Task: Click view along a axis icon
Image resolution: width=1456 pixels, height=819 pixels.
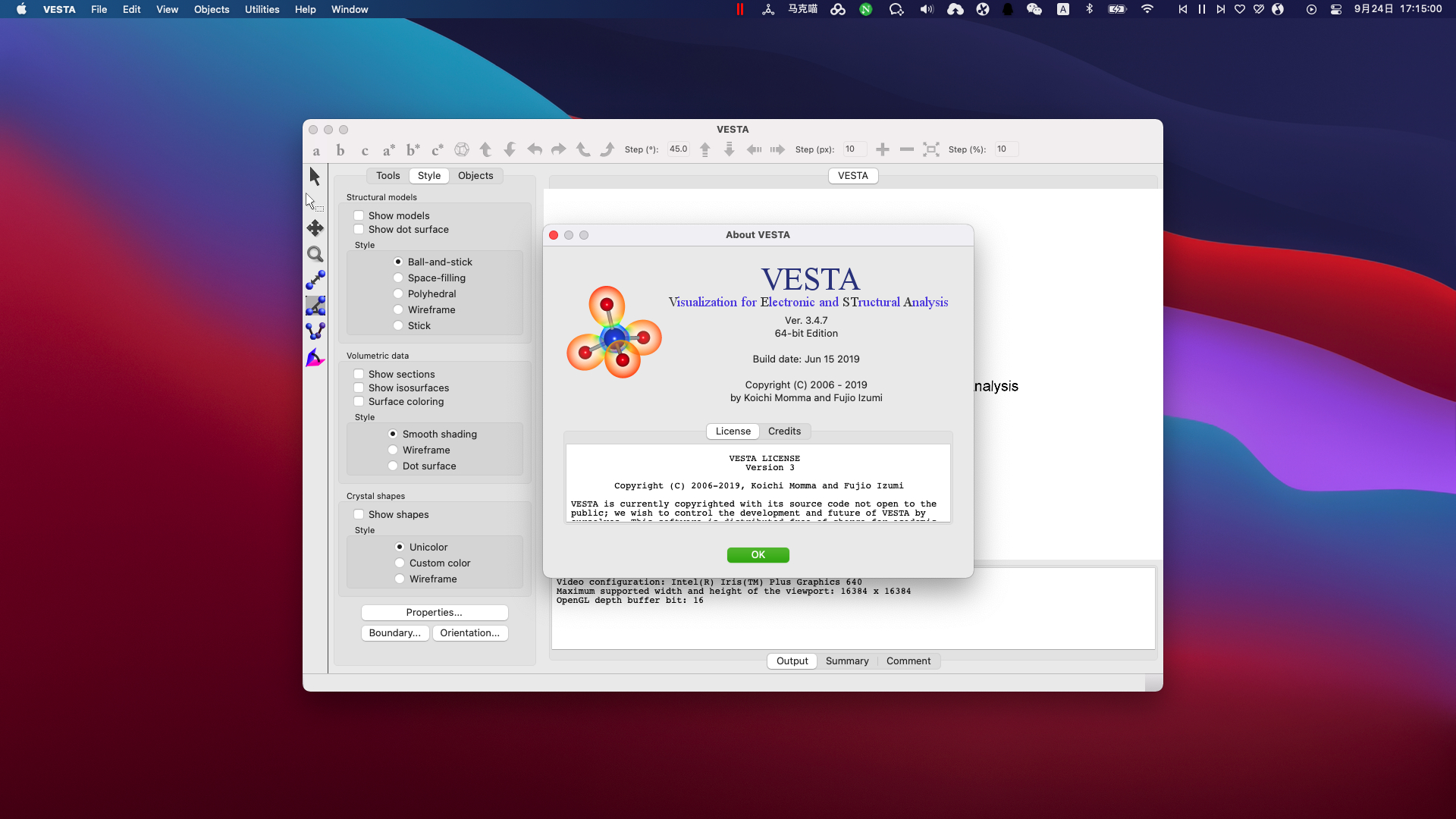Action: pyautogui.click(x=316, y=150)
